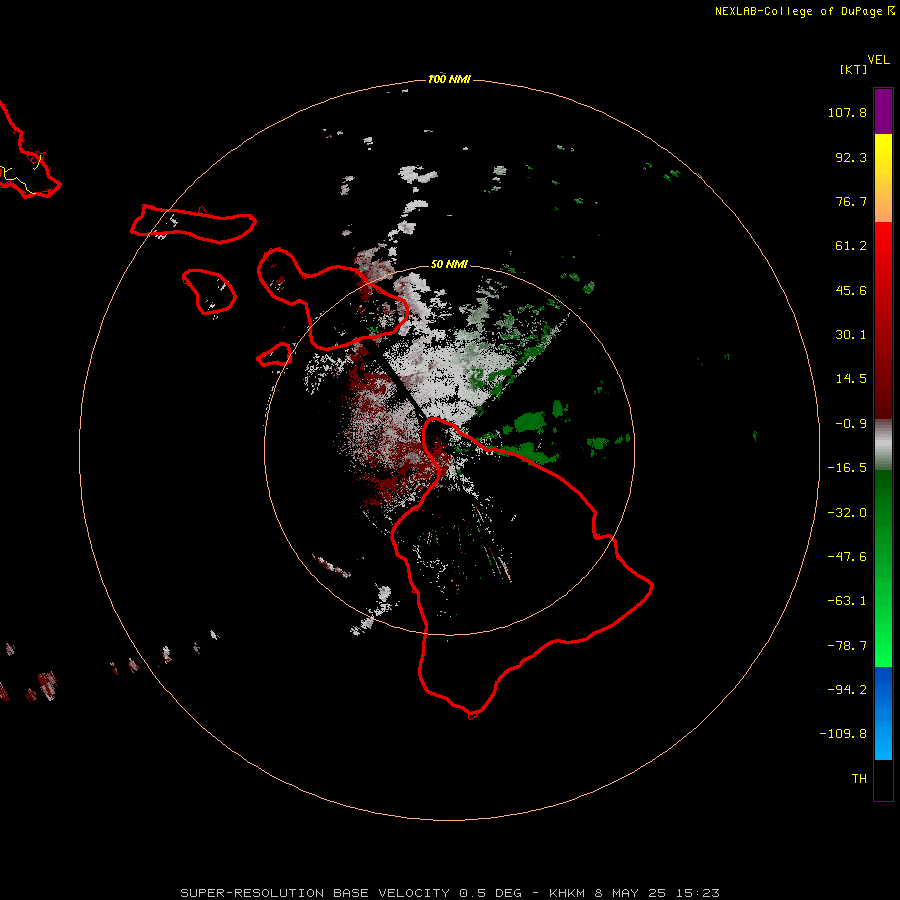Pick the gray near-zero segment of the color bar
The width and height of the screenshot is (900, 900).
883,445
